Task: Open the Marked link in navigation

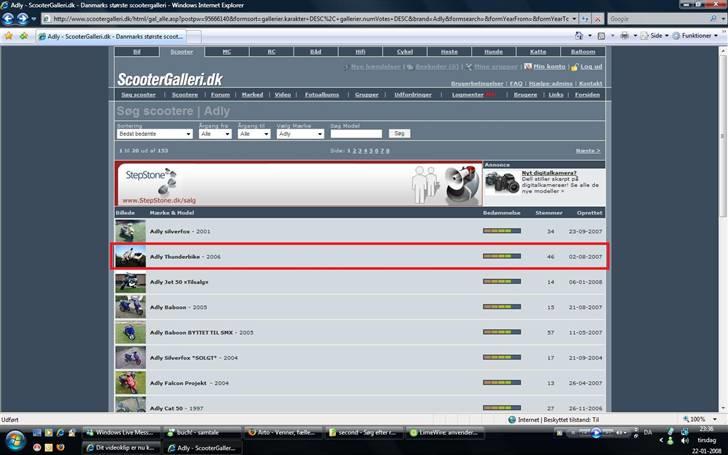Action: 253,95
